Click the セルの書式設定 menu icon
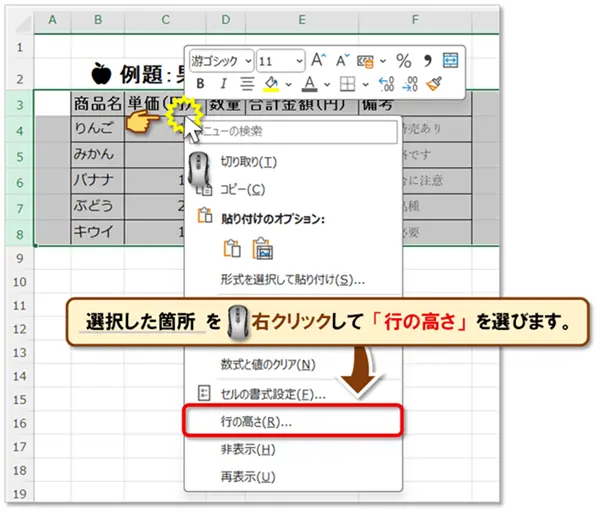The width and height of the screenshot is (600, 512). click(x=204, y=393)
